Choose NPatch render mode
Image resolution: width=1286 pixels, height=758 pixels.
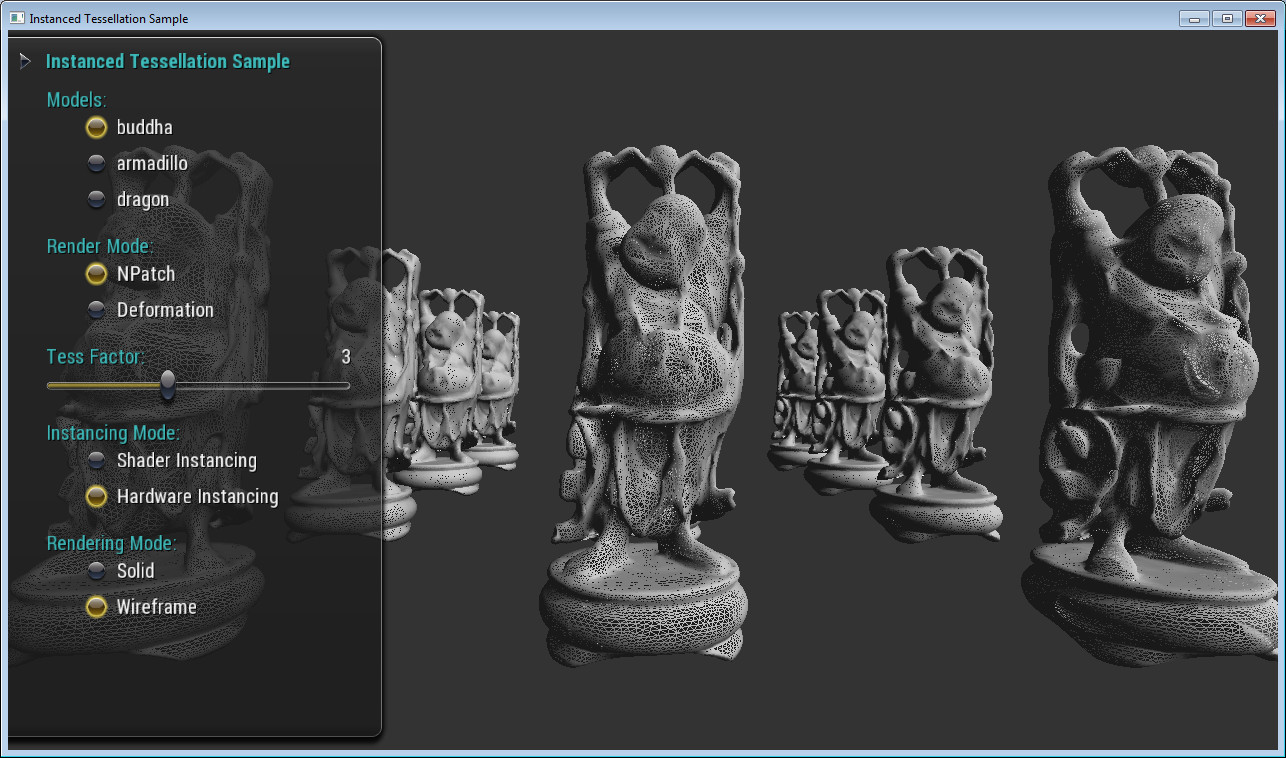[97, 274]
